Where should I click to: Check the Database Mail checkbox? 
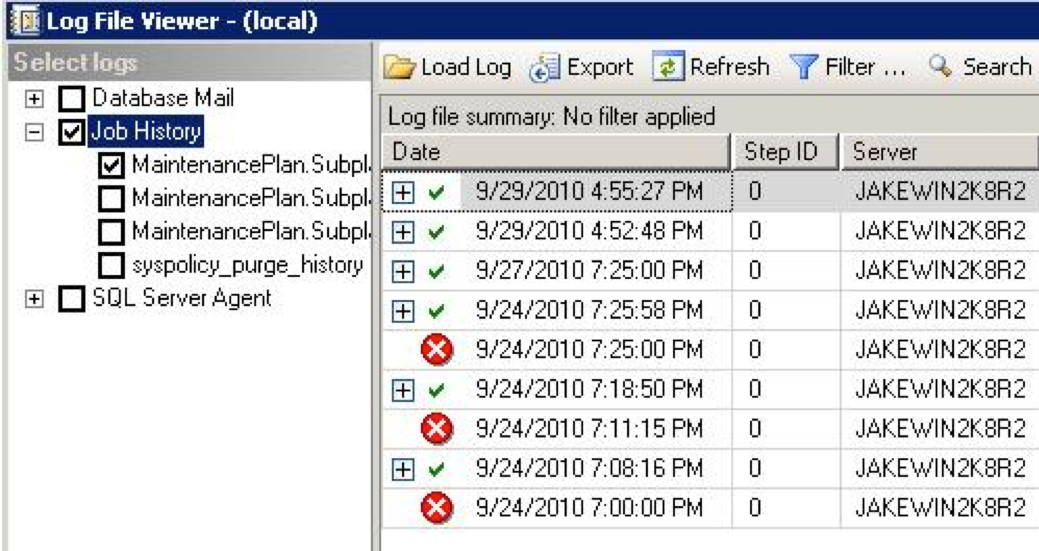71,100
